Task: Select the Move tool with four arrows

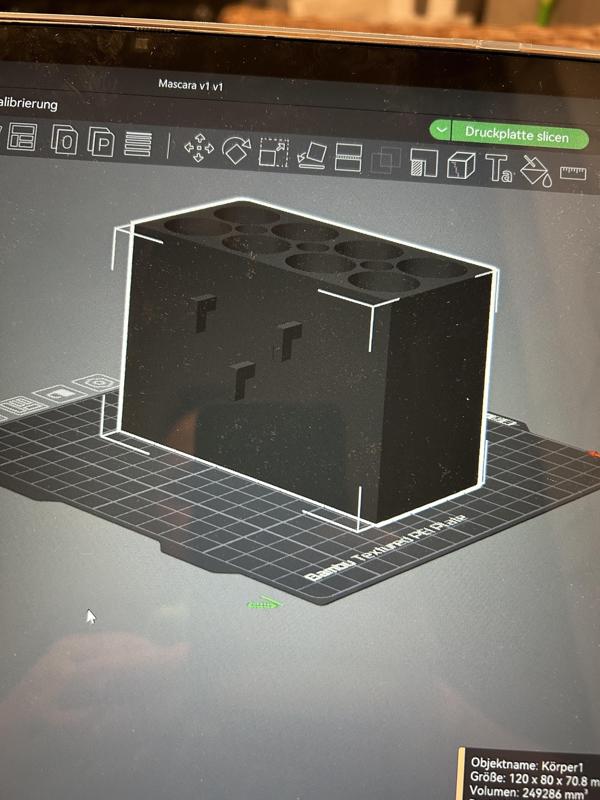Action: coord(199,148)
